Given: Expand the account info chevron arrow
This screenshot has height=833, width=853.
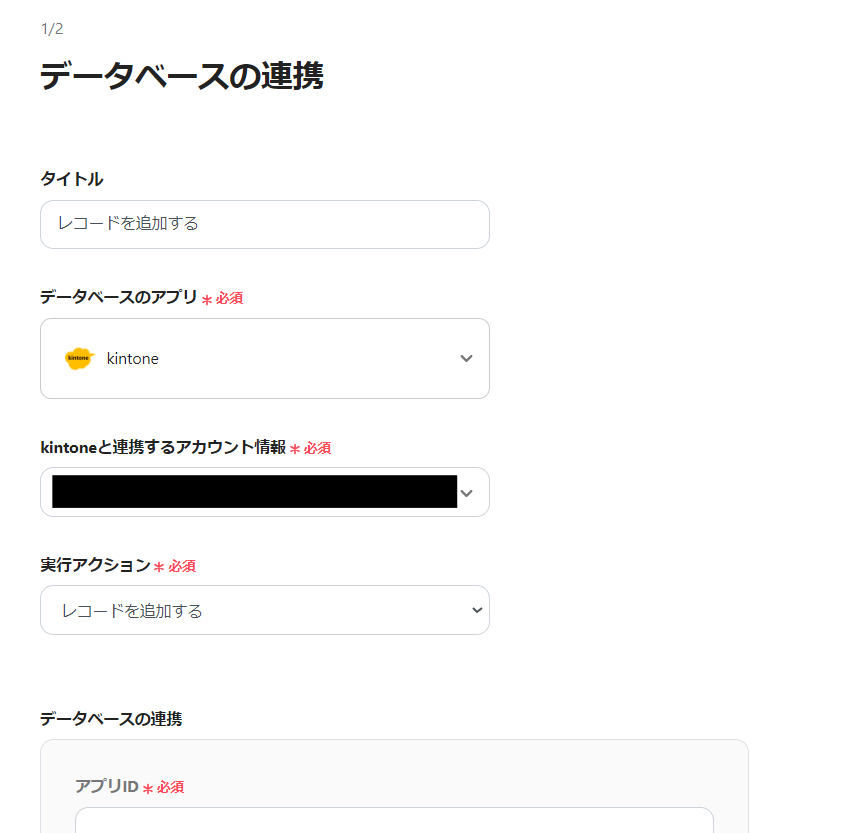Looking at the screenshot, I should click(466, 492).
